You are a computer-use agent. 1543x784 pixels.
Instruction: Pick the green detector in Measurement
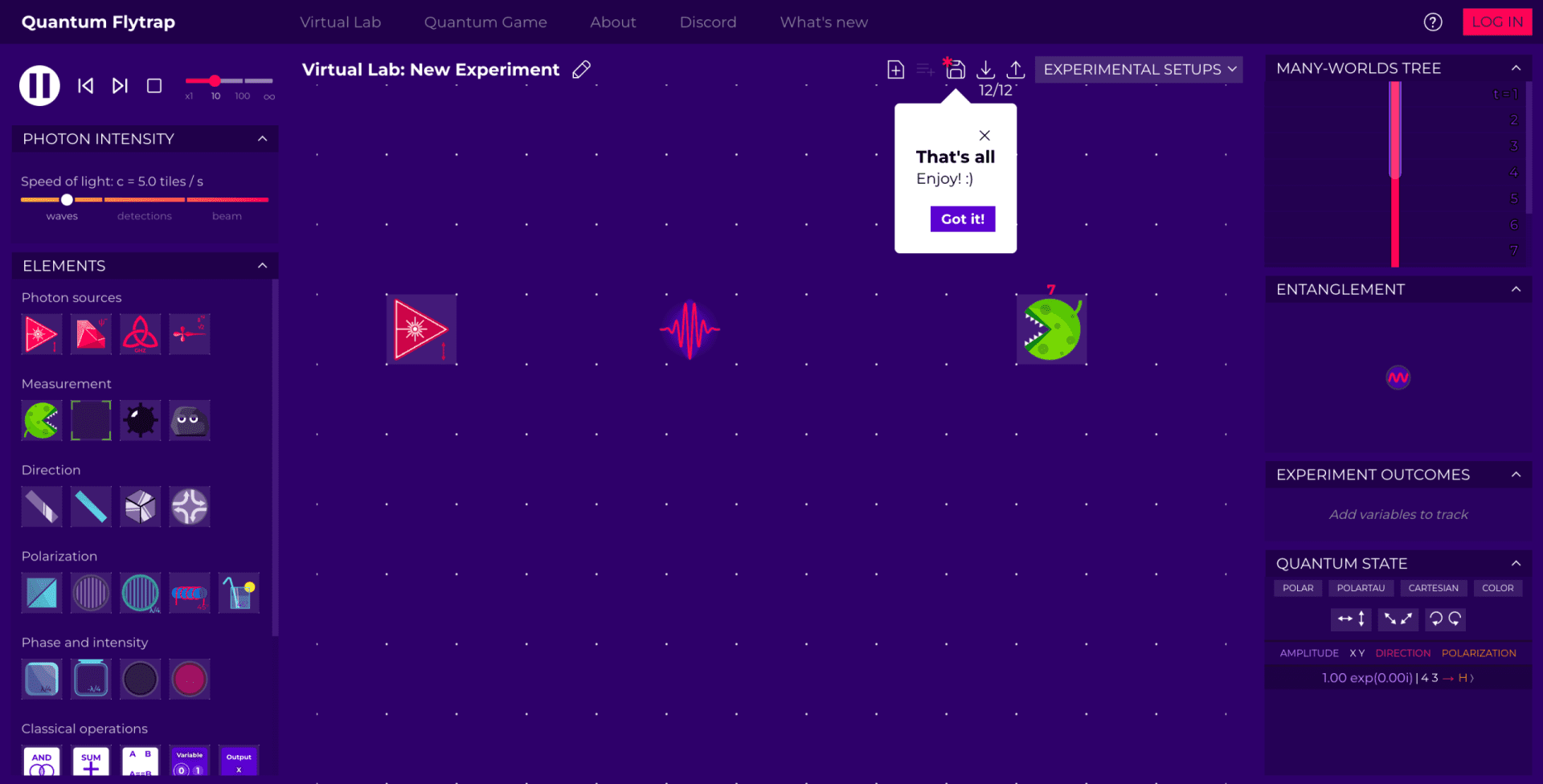click(41, 420)
